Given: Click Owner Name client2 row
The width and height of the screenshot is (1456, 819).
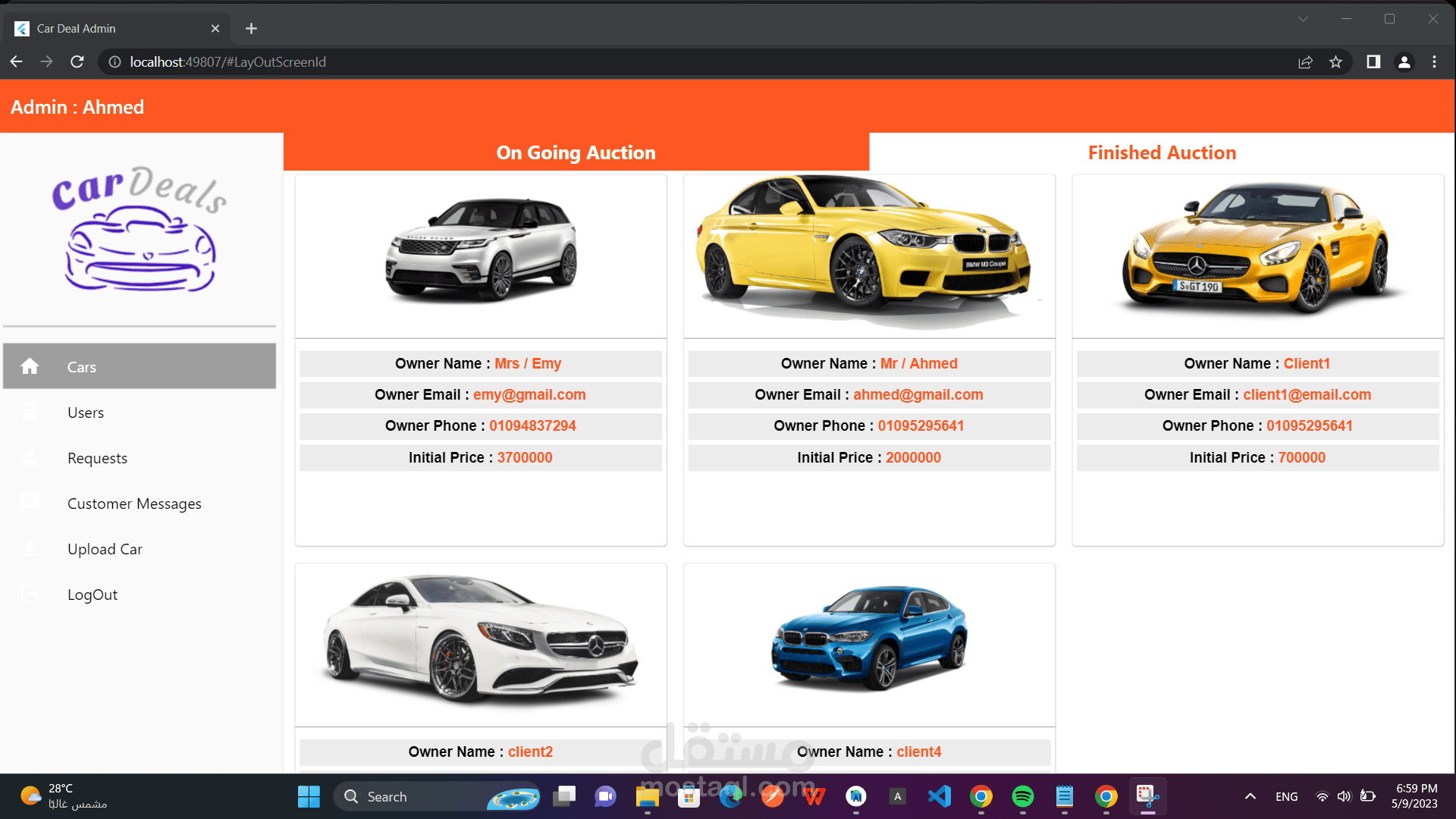Looking at the screenshot, I should coord(481,752).
